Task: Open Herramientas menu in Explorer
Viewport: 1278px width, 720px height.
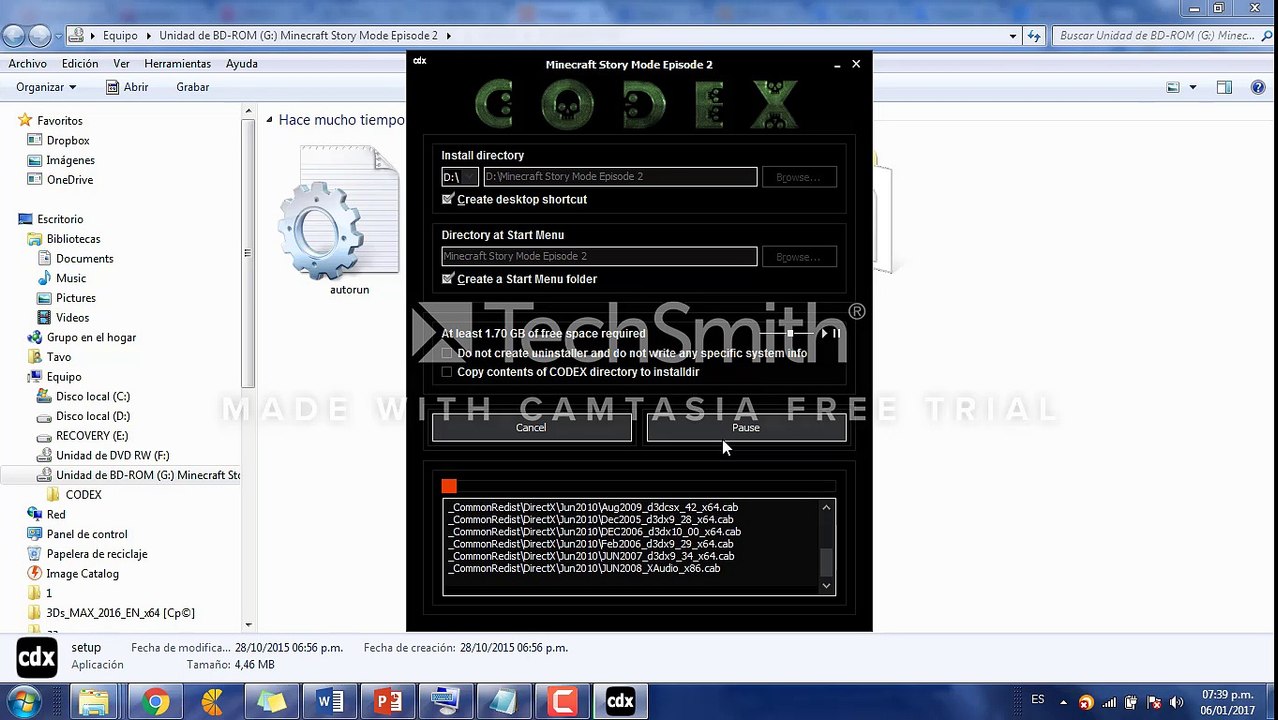Action: click(x=178, y=63)
